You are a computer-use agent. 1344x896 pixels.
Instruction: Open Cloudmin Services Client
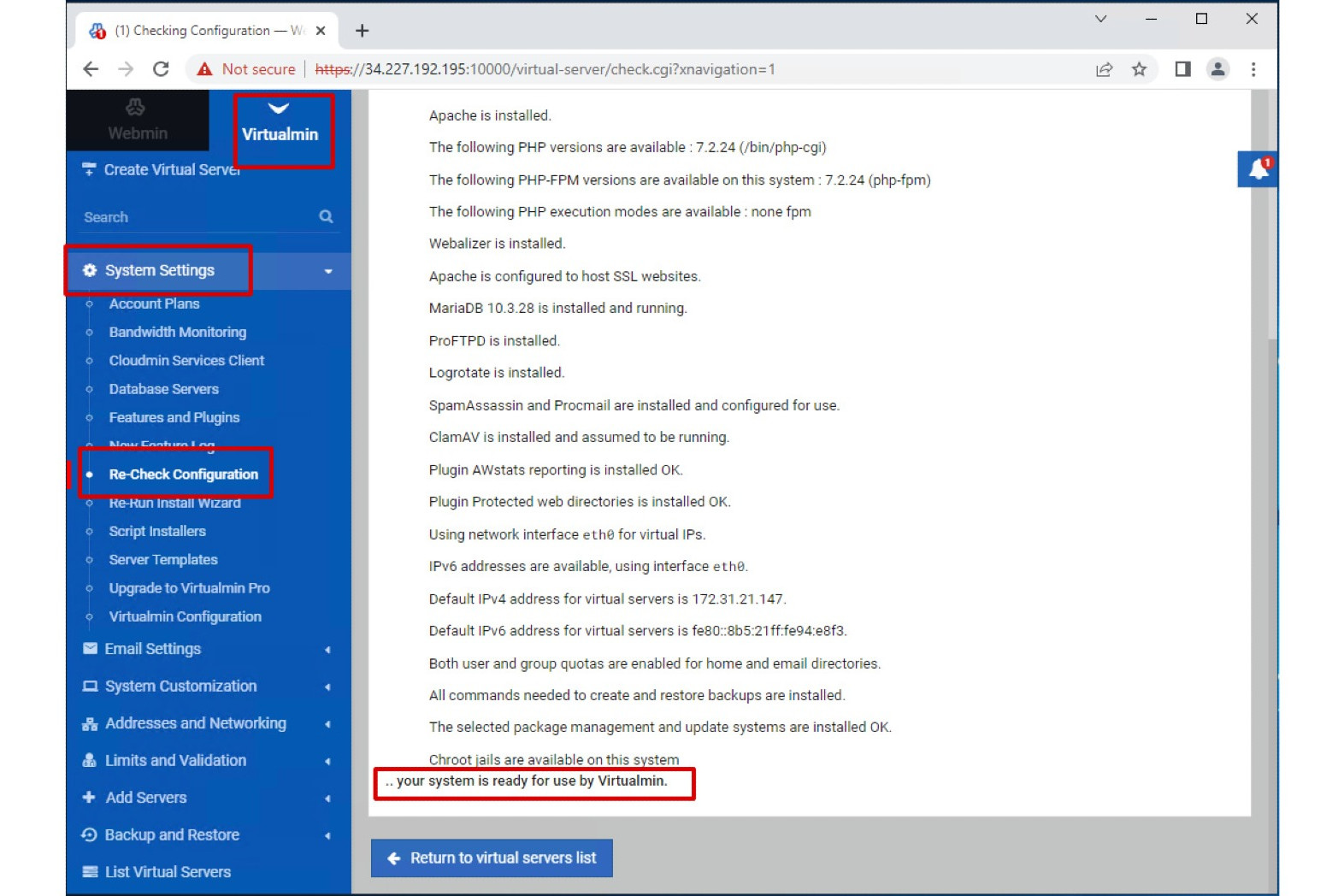[186, 361]
